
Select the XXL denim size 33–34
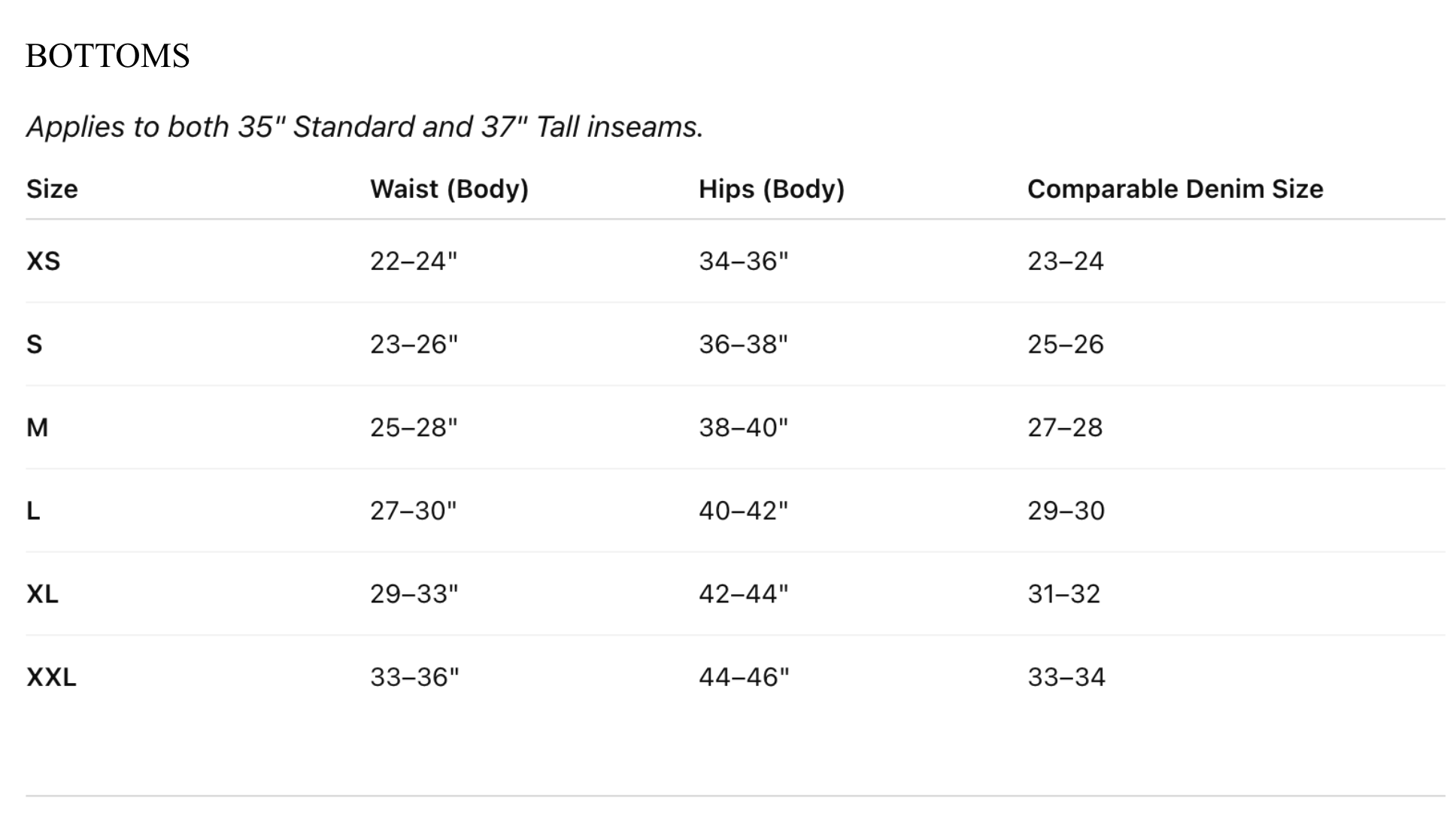tap(1066, 677)
